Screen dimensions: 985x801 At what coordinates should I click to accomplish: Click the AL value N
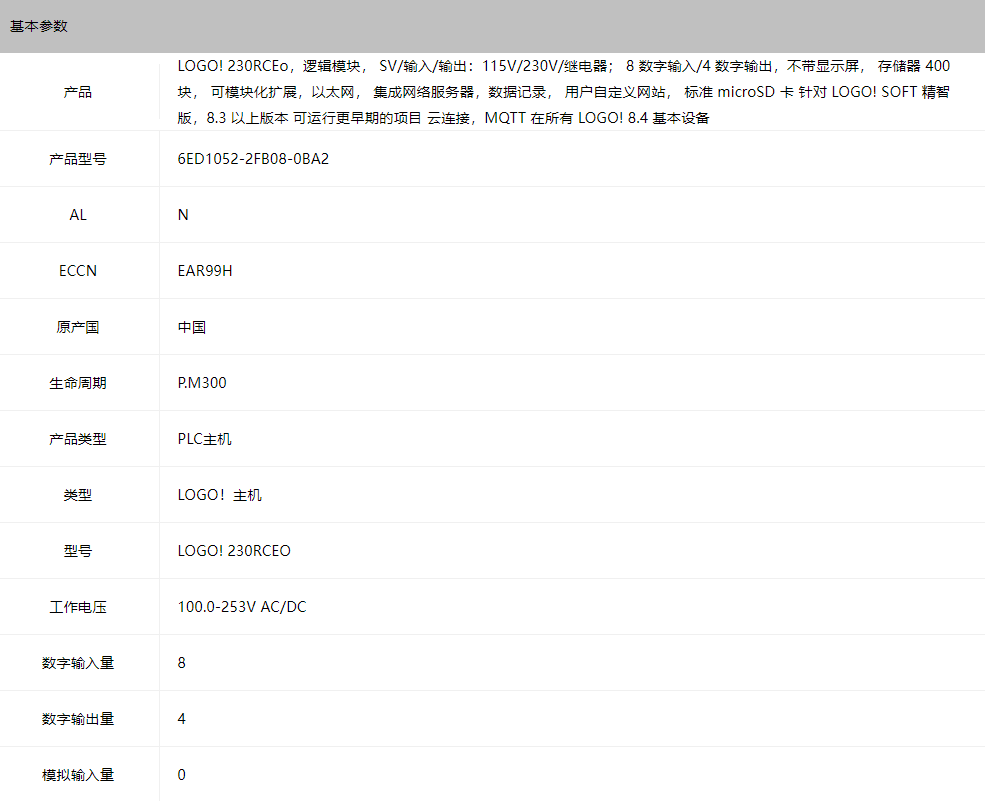(183, 215)
